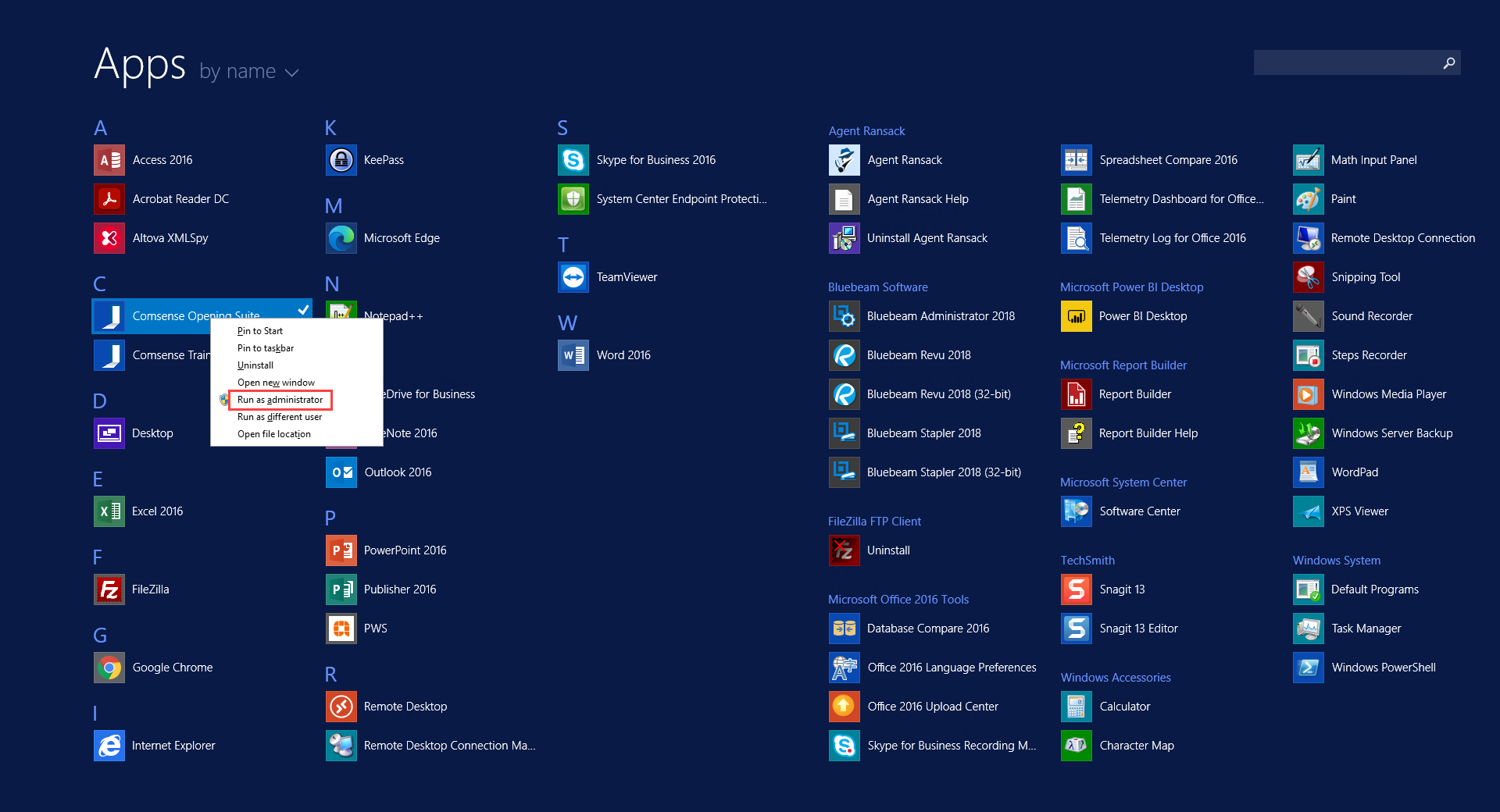This screenshot has width=1500, height=812.
Task: Click the Microsoft Office 2016 Tools heading
Action: [898, 600]
